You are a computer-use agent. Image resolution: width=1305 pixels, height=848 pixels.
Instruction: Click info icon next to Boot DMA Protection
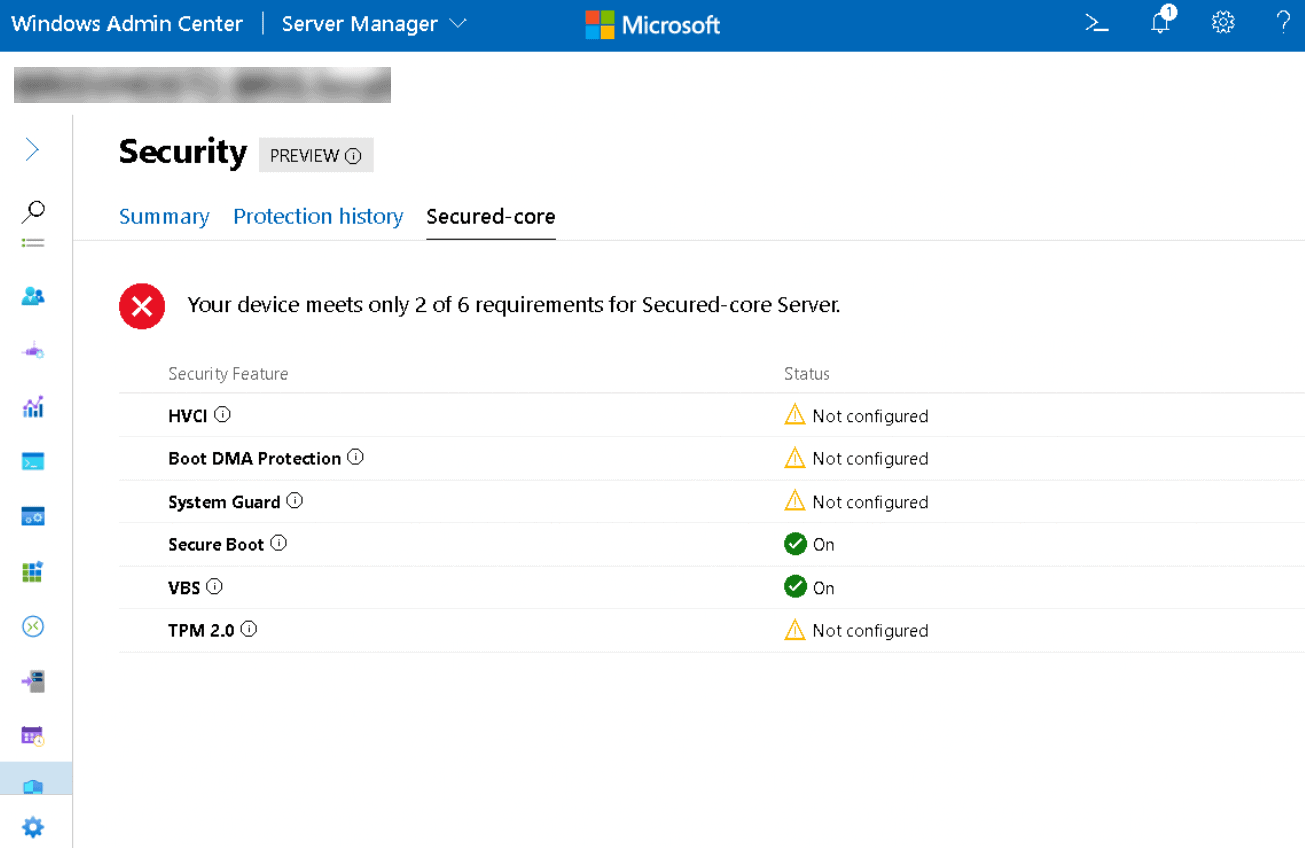[355, 457]
